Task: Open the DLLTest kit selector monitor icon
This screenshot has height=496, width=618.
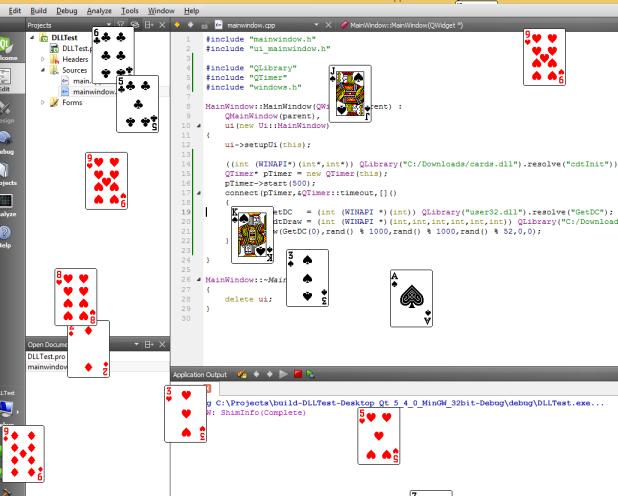Action: [6, 408]
